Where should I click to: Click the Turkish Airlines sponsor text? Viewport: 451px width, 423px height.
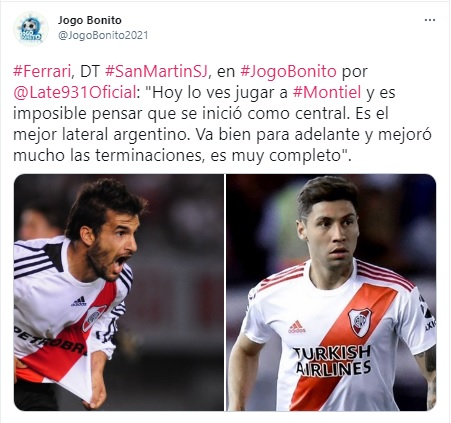(333, 361)
